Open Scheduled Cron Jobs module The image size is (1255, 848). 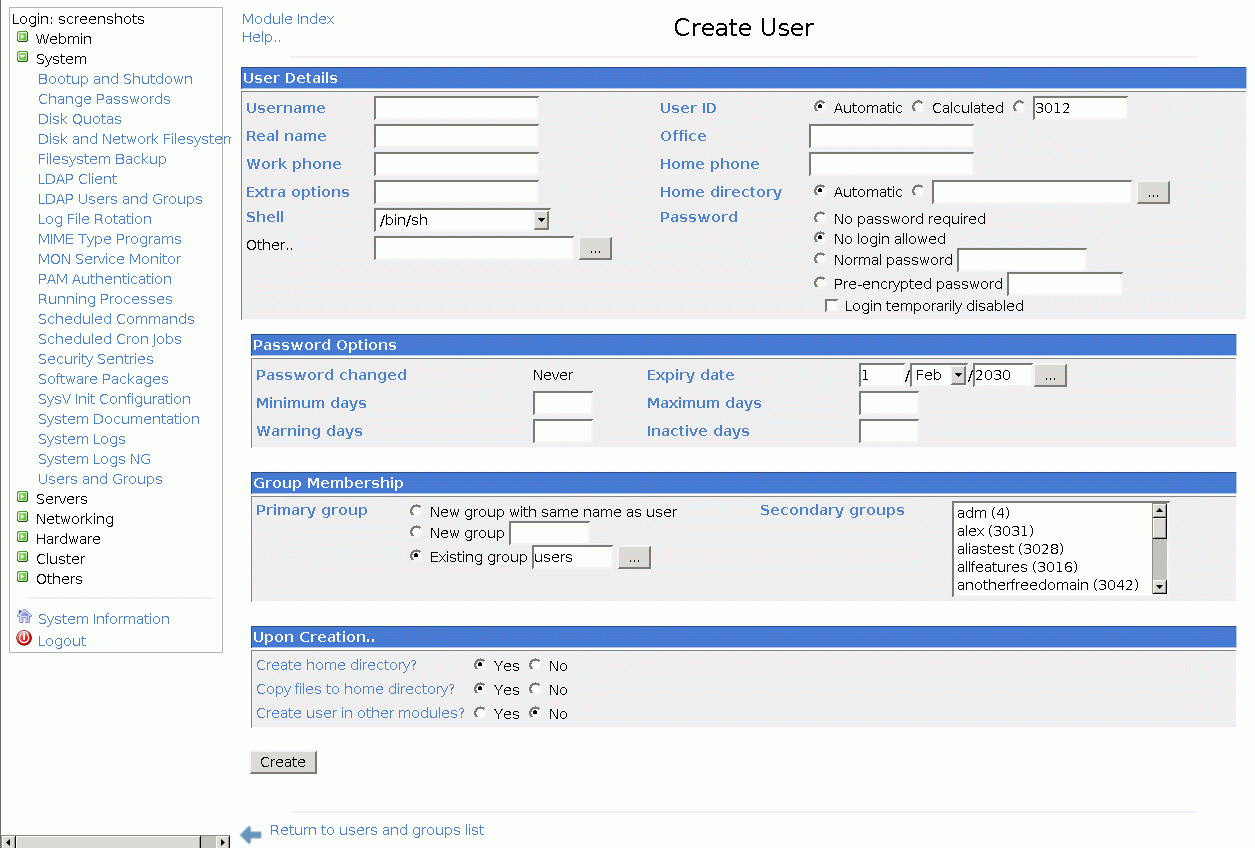pos(110,339)
